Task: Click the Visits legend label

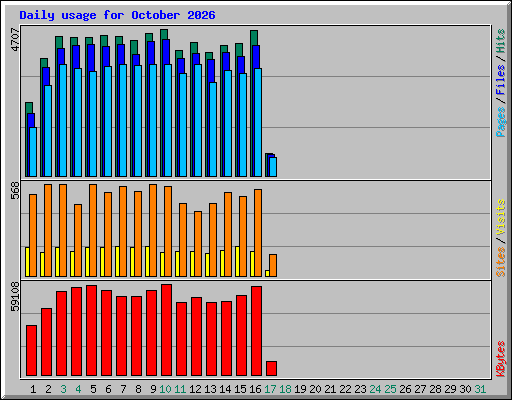Action: 500,217
